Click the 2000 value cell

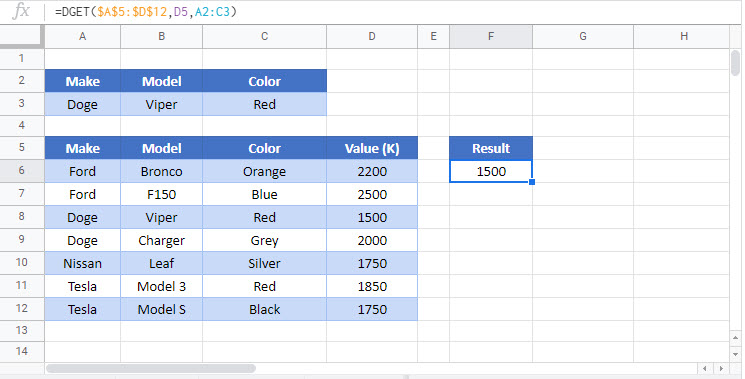tap(372, 240)
